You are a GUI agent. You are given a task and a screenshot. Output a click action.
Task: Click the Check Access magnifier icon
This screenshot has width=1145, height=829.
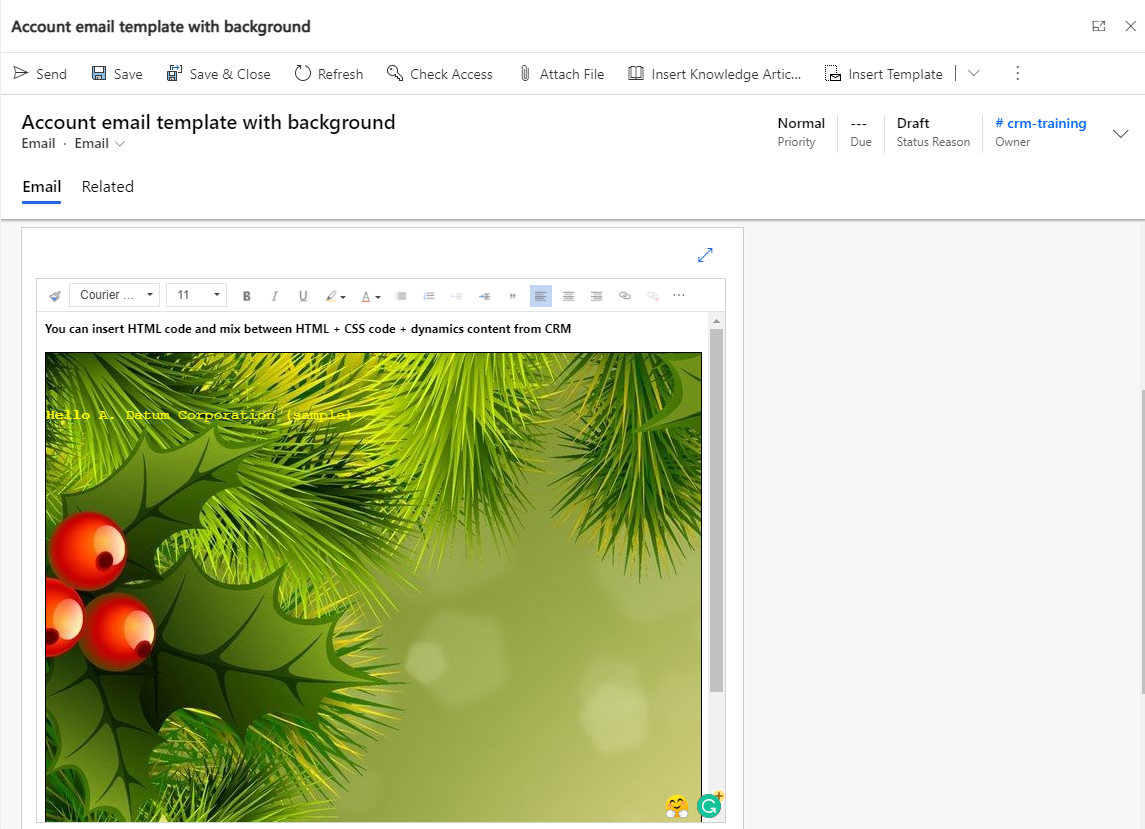pos(396,72)
